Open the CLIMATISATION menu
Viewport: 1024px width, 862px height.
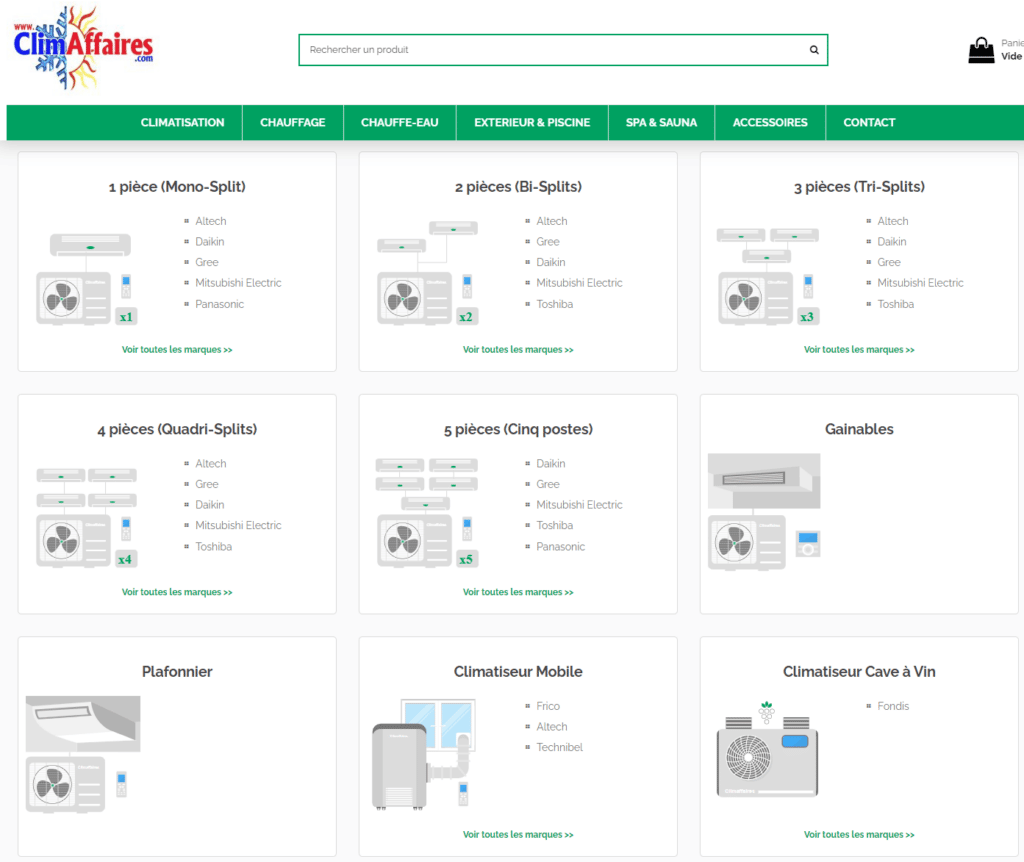click(182, 123)
